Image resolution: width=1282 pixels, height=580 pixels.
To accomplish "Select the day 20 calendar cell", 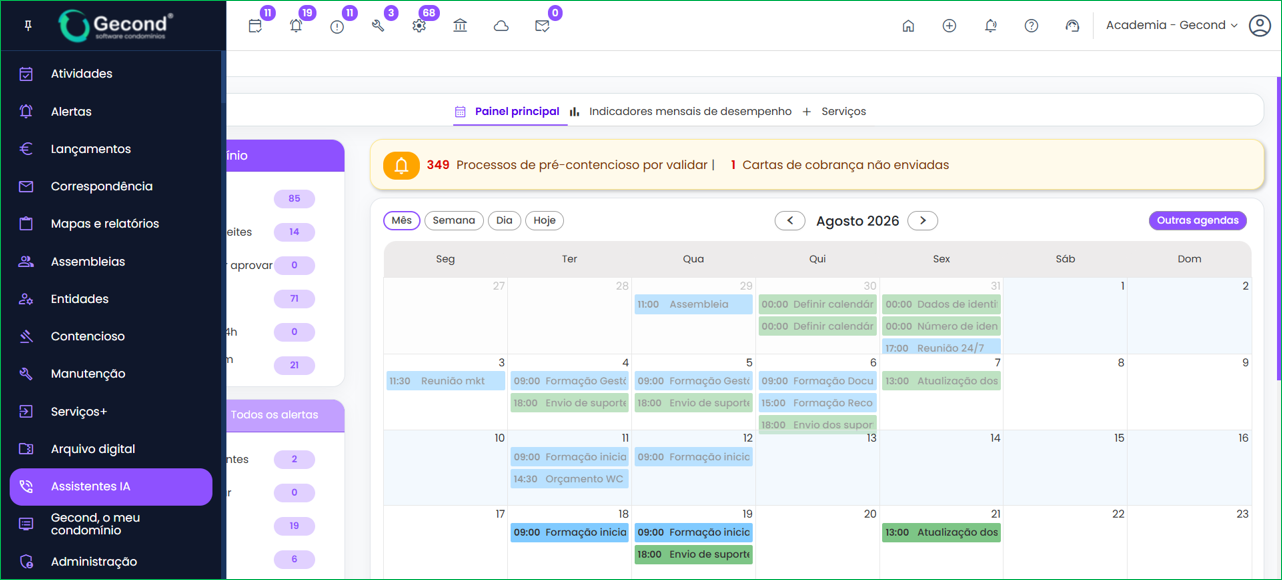I will tap(817, 543).
